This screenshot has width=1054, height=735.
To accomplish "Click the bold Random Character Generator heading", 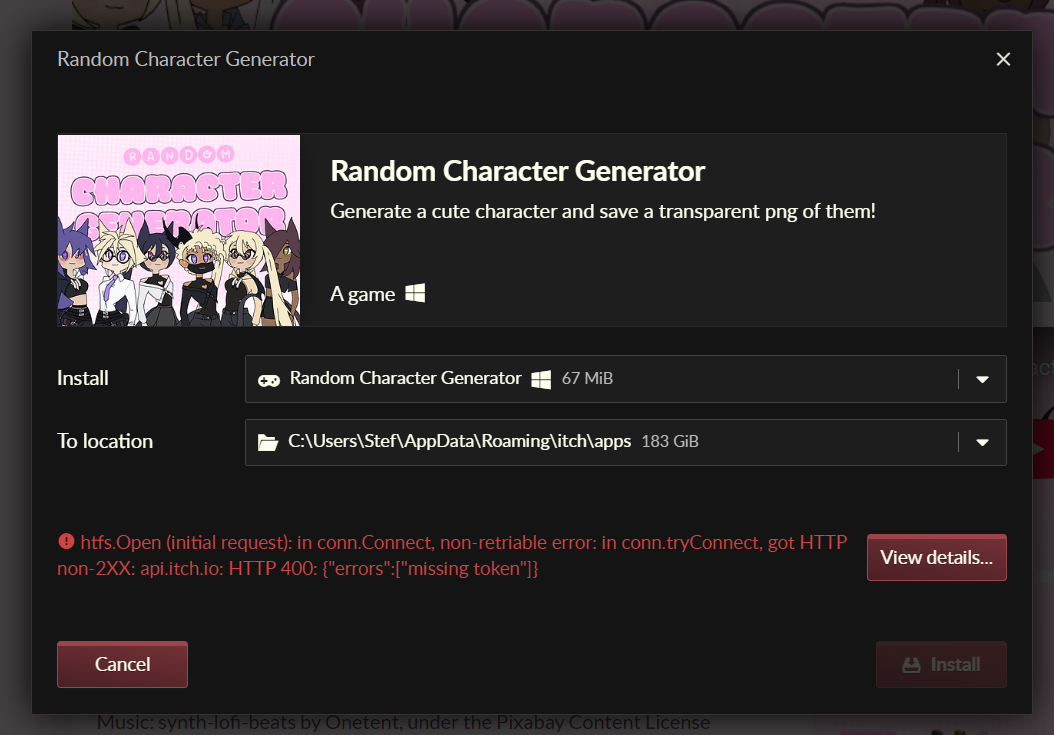I will (518, 171).
